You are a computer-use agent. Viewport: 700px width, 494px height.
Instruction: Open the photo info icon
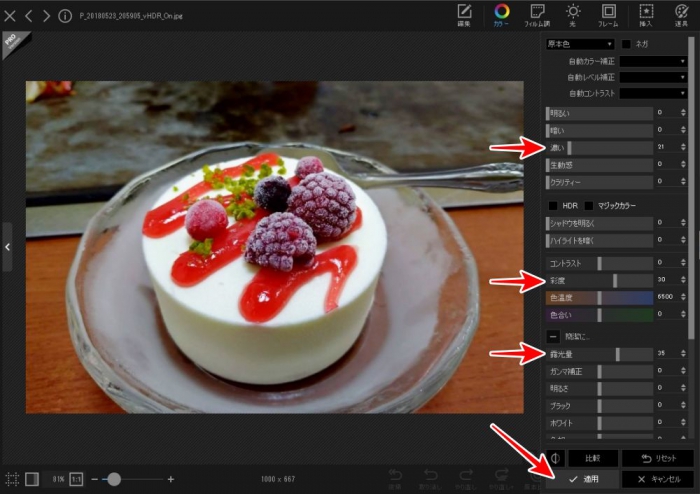point(65,16)
